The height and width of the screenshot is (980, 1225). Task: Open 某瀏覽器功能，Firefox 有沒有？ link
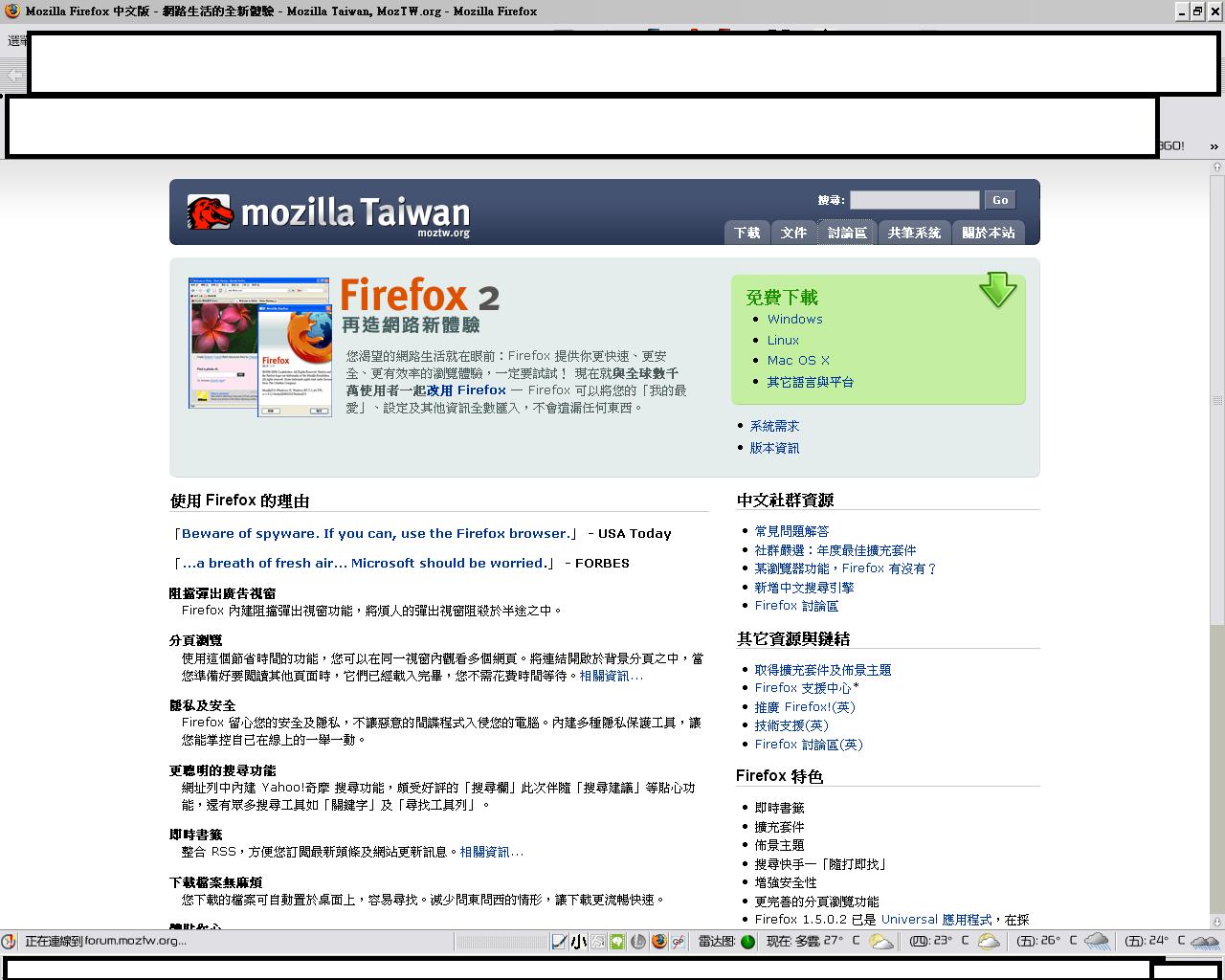coord(846,568)
